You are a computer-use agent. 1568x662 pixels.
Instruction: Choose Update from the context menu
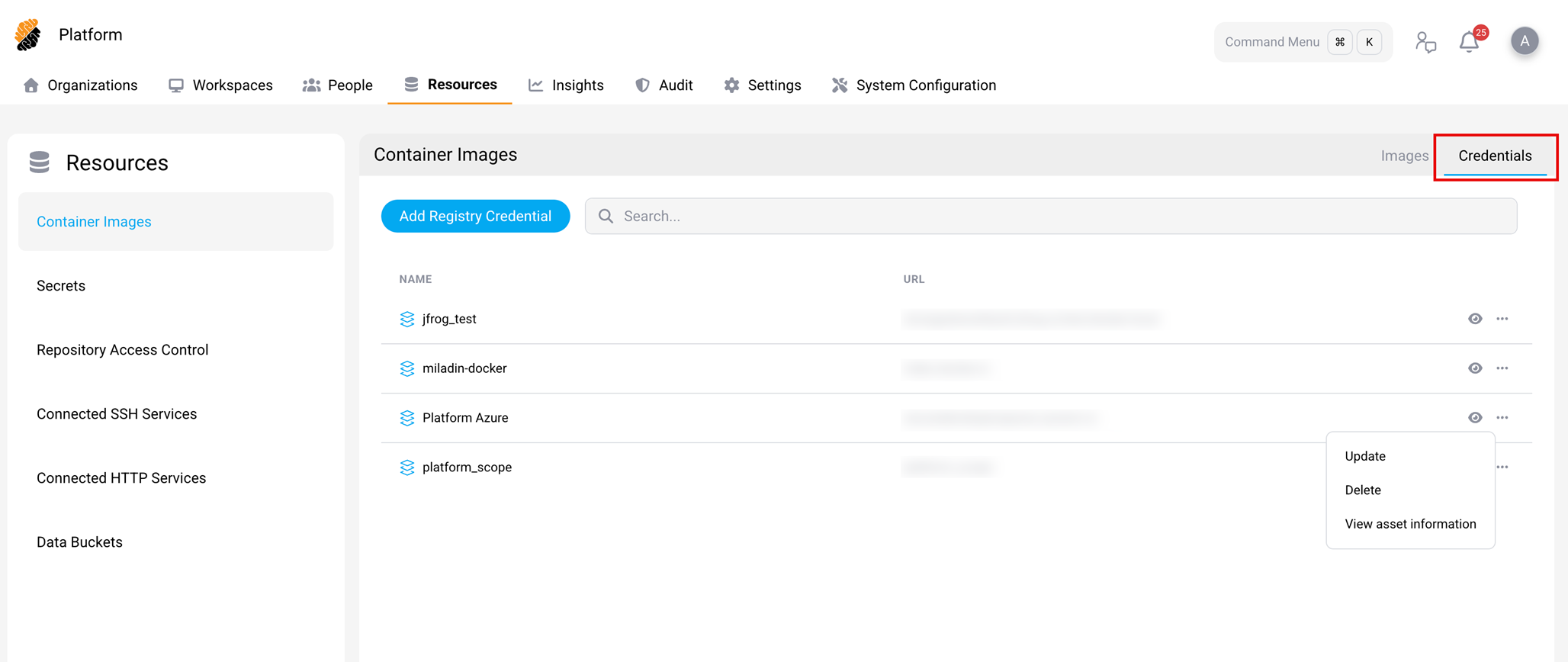pos(1364,456)
